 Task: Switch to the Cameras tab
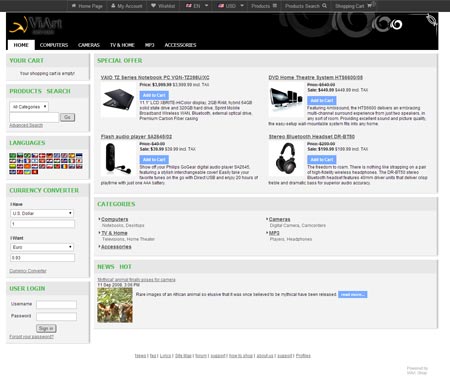point(89,45)
